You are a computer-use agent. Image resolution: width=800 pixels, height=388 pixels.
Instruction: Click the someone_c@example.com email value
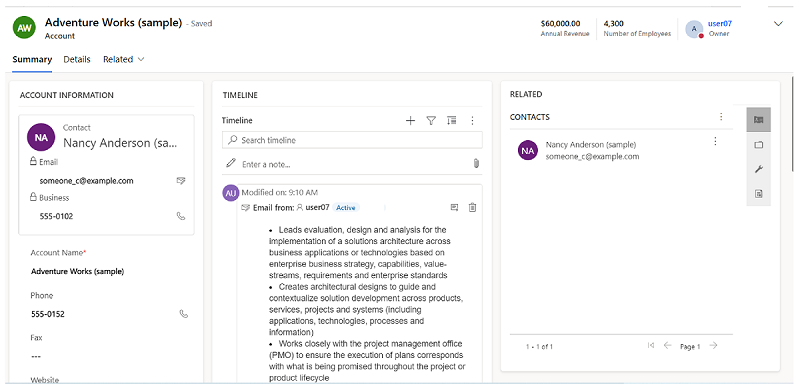86,181
